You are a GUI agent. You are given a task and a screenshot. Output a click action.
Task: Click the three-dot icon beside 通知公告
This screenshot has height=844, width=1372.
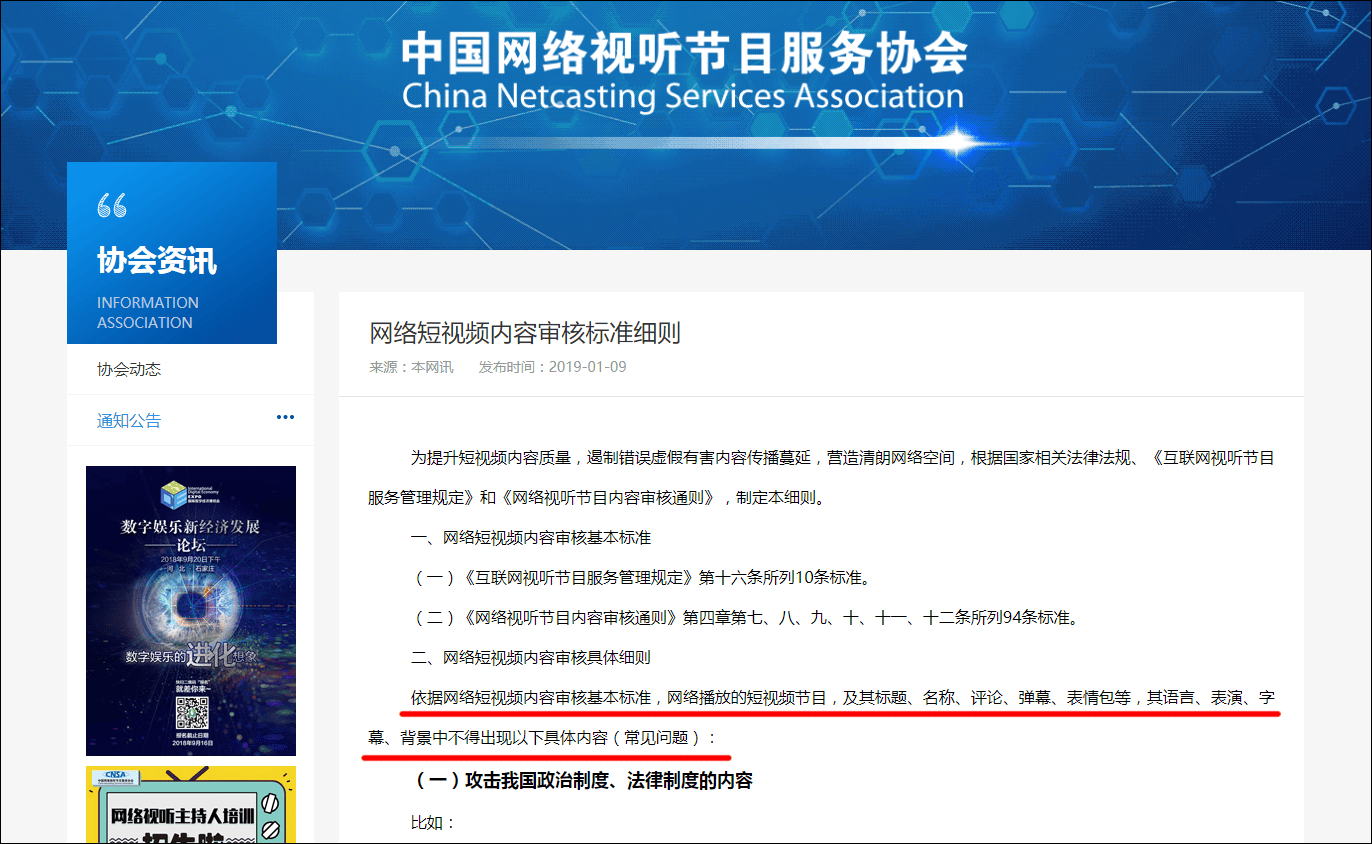pos(285,417)
